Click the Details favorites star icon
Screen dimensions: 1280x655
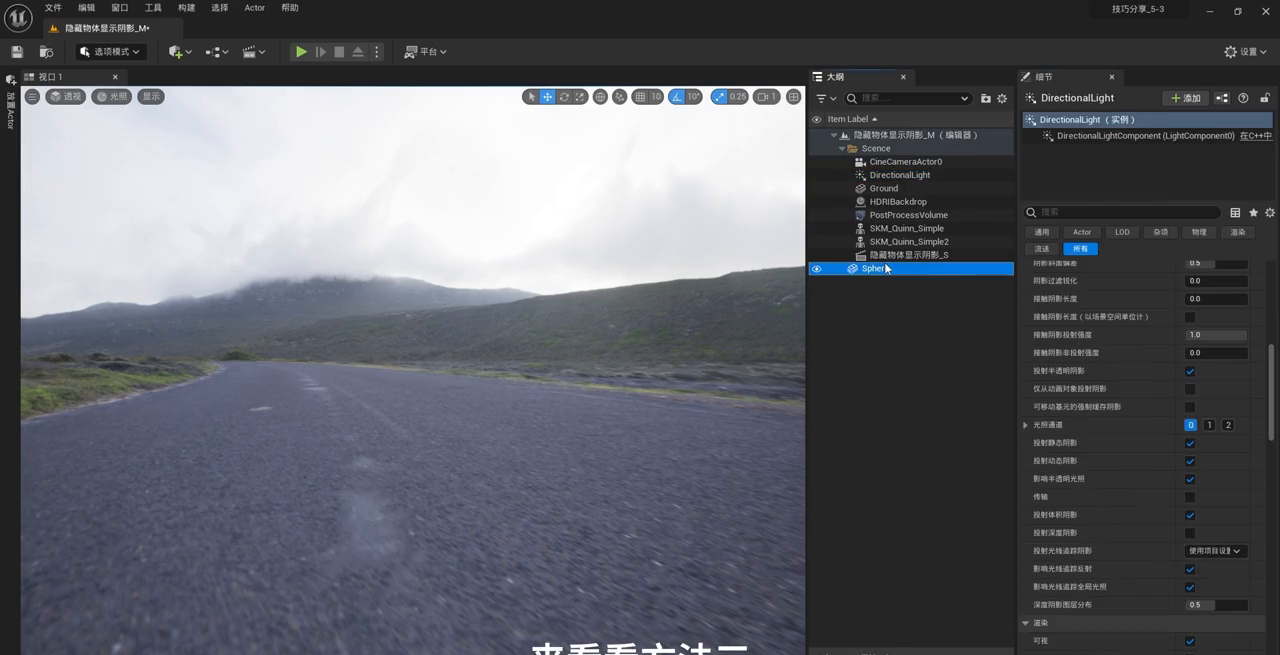pos(1253,213)
